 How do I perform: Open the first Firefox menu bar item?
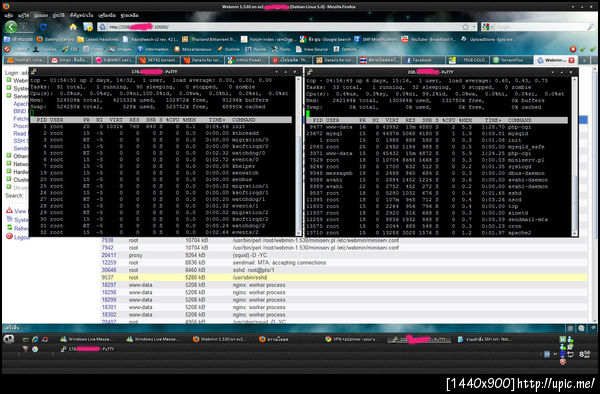point(9,15)
